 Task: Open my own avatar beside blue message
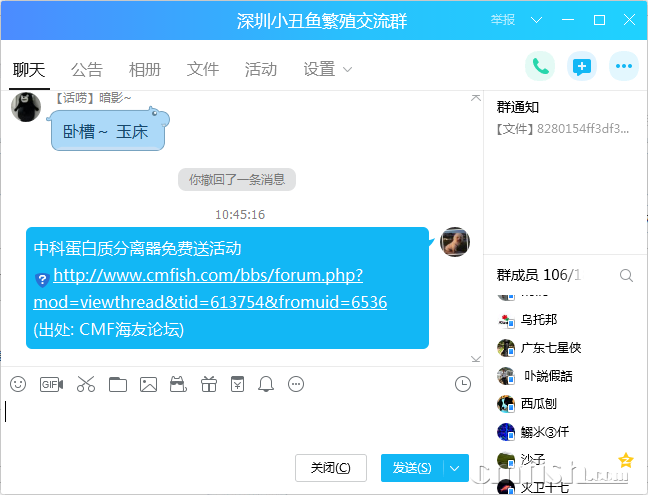(455, 242)
